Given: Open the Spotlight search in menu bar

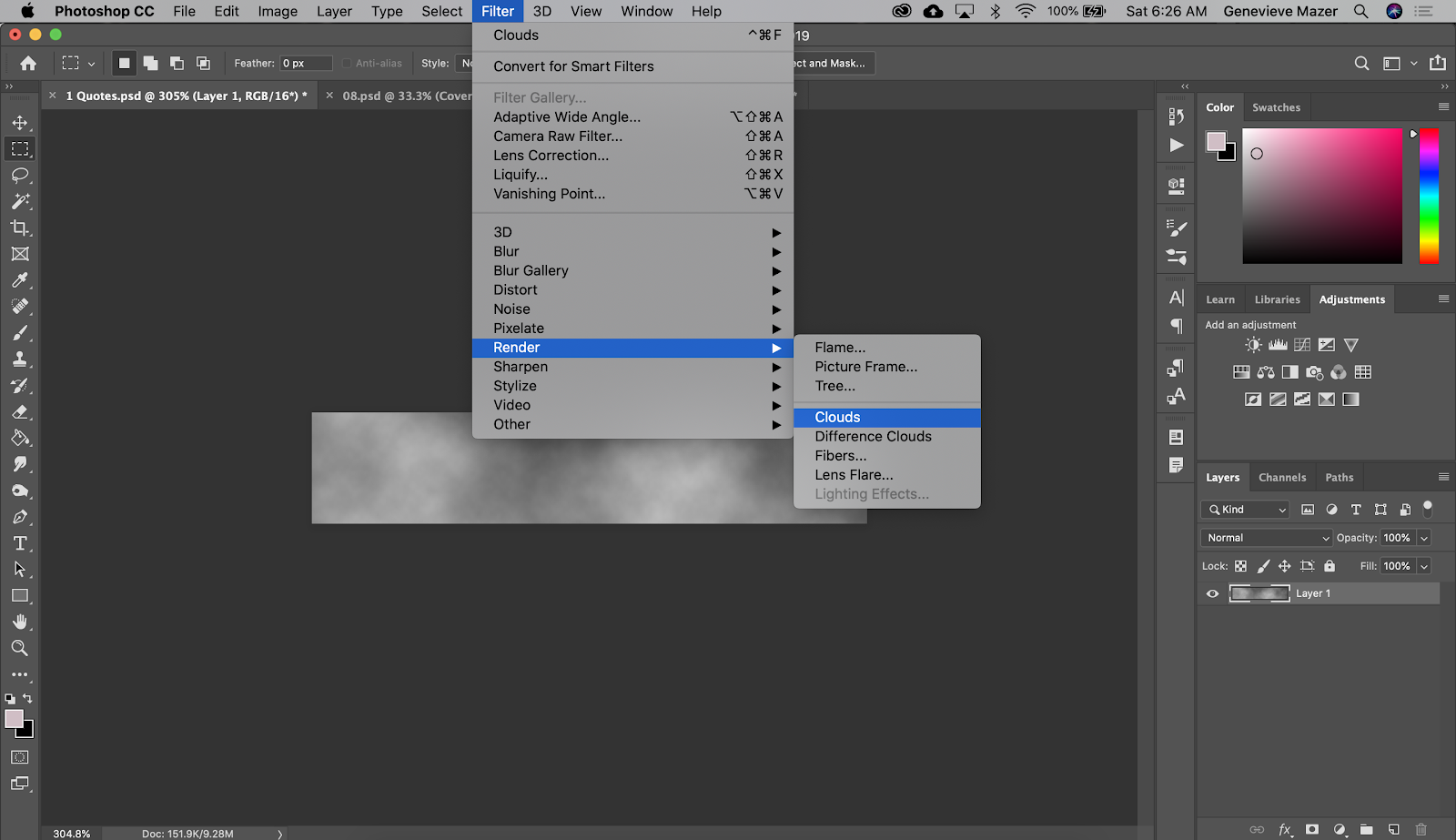Looking at the screenshot, I should point(1361,11).
